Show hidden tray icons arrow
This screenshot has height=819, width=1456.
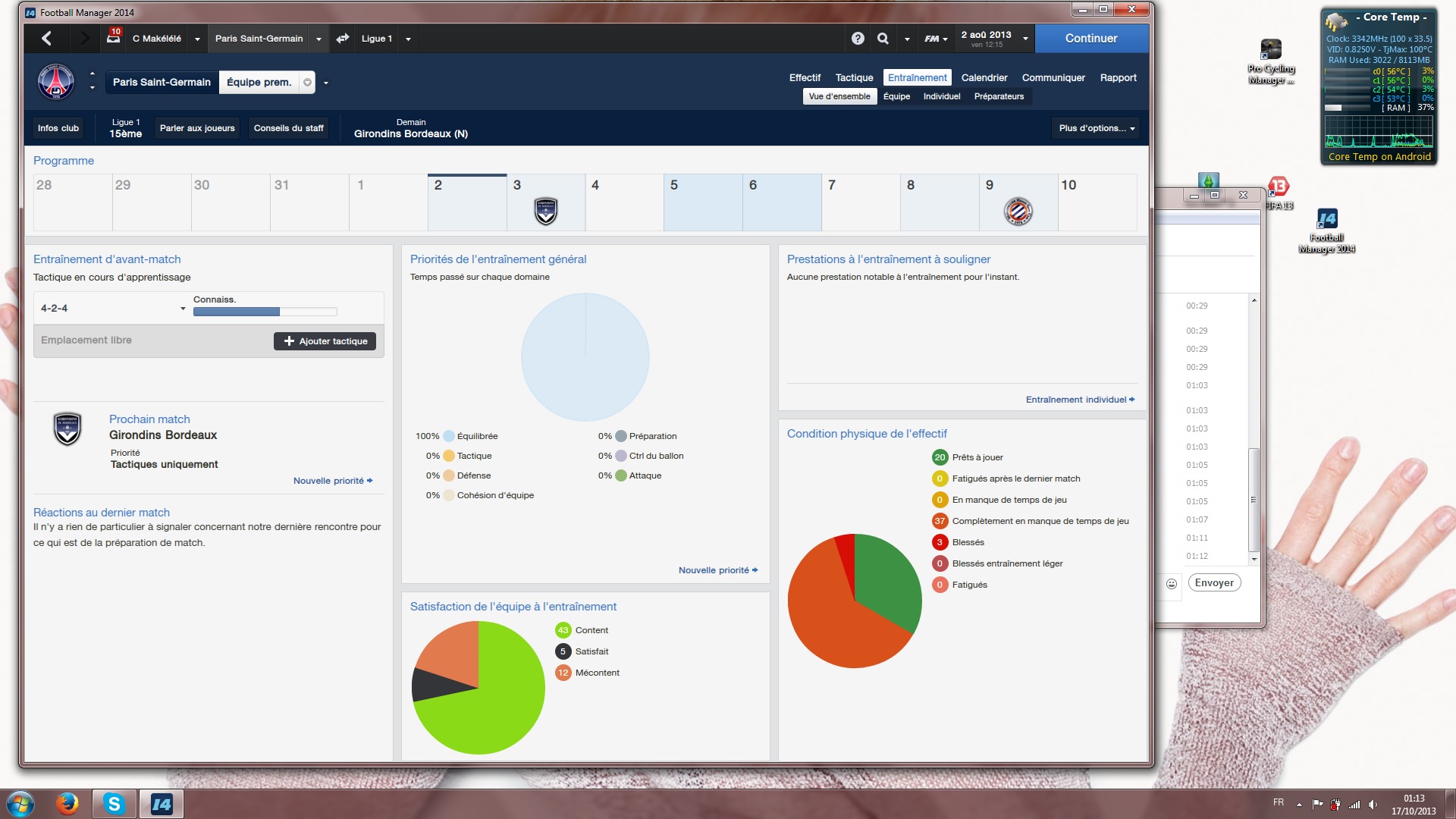[1299, 804]
